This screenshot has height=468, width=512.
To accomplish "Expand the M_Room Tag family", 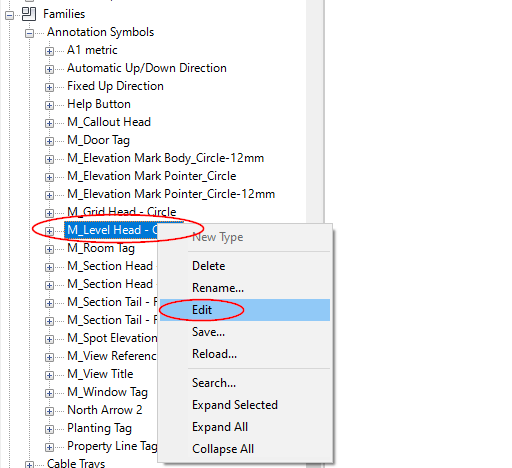I will tap(49, 249).
